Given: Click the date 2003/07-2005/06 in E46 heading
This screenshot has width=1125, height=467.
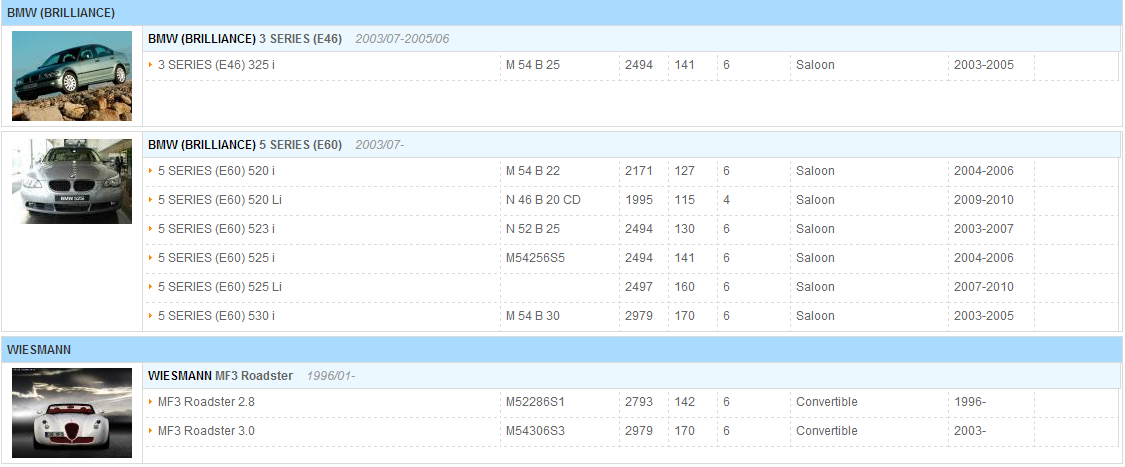Looking at the screenshot, I should point(403,39).
